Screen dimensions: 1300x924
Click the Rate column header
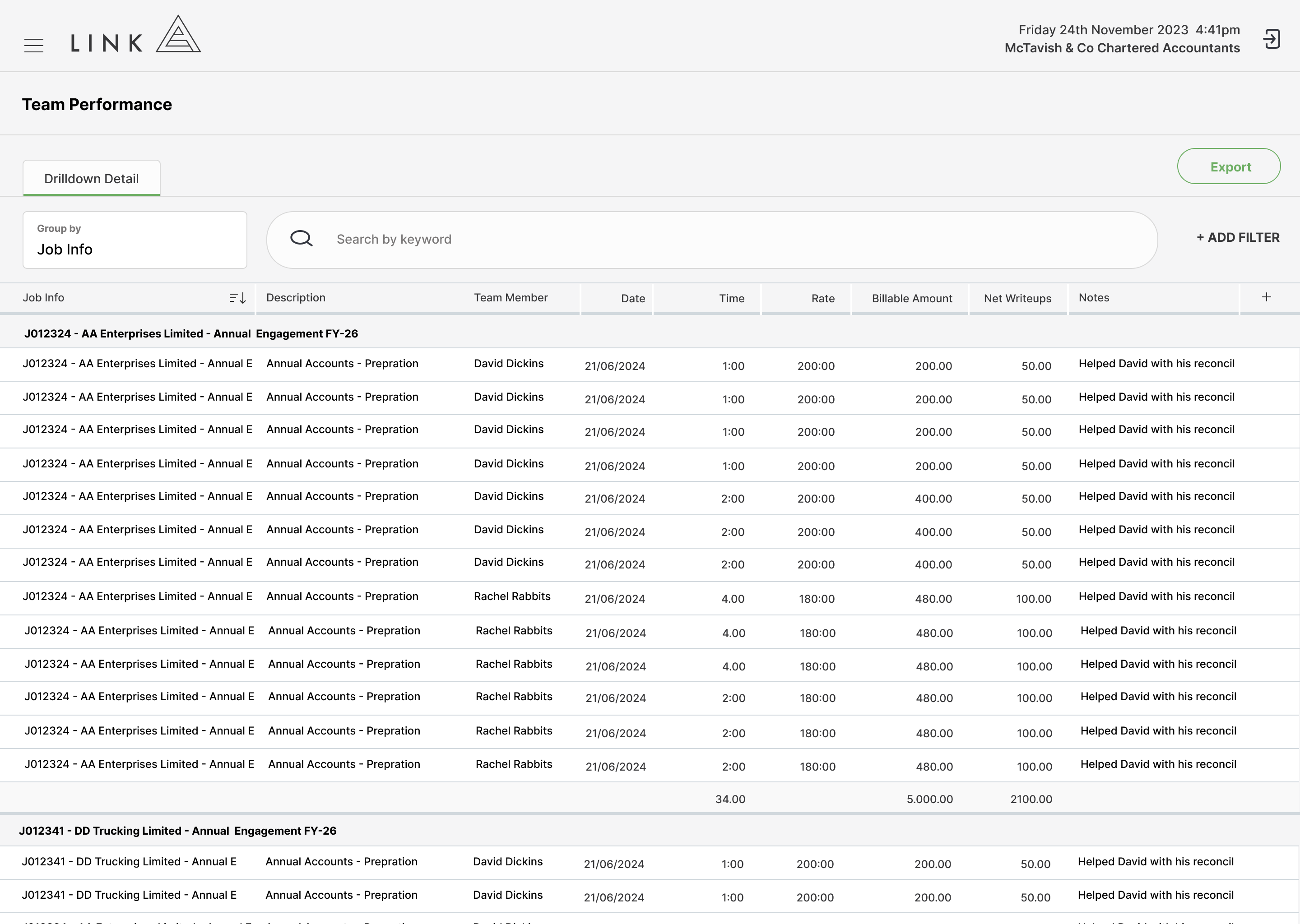pos(822,299)
